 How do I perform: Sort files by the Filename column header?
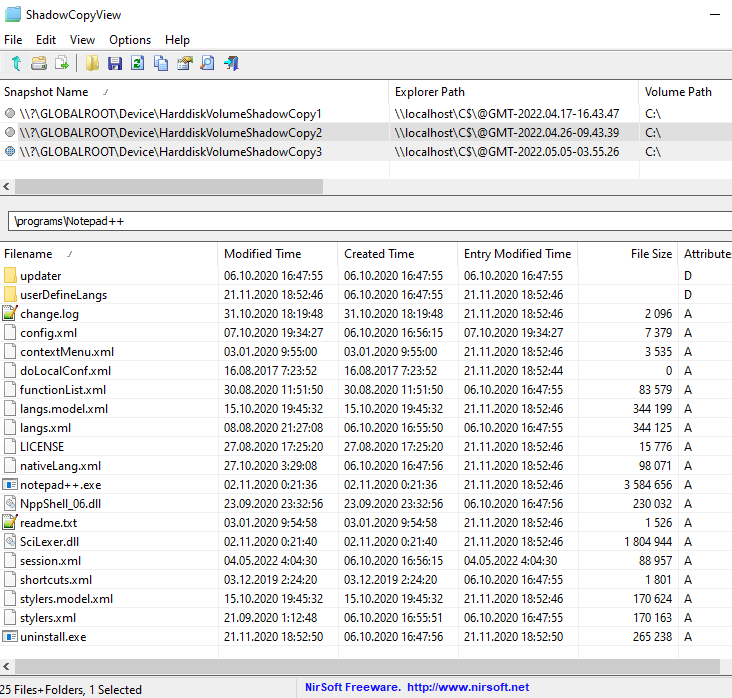click(109, 254)
